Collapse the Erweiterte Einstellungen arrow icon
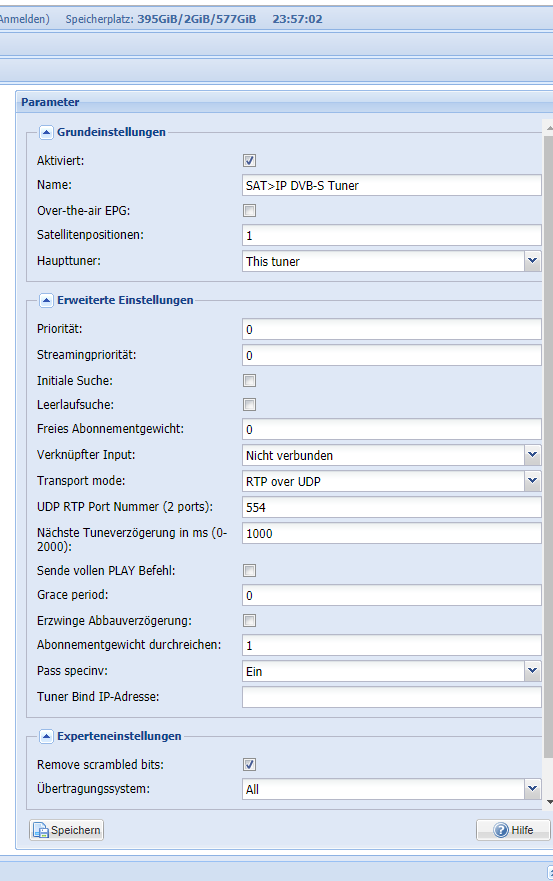 tap(46, 301)
